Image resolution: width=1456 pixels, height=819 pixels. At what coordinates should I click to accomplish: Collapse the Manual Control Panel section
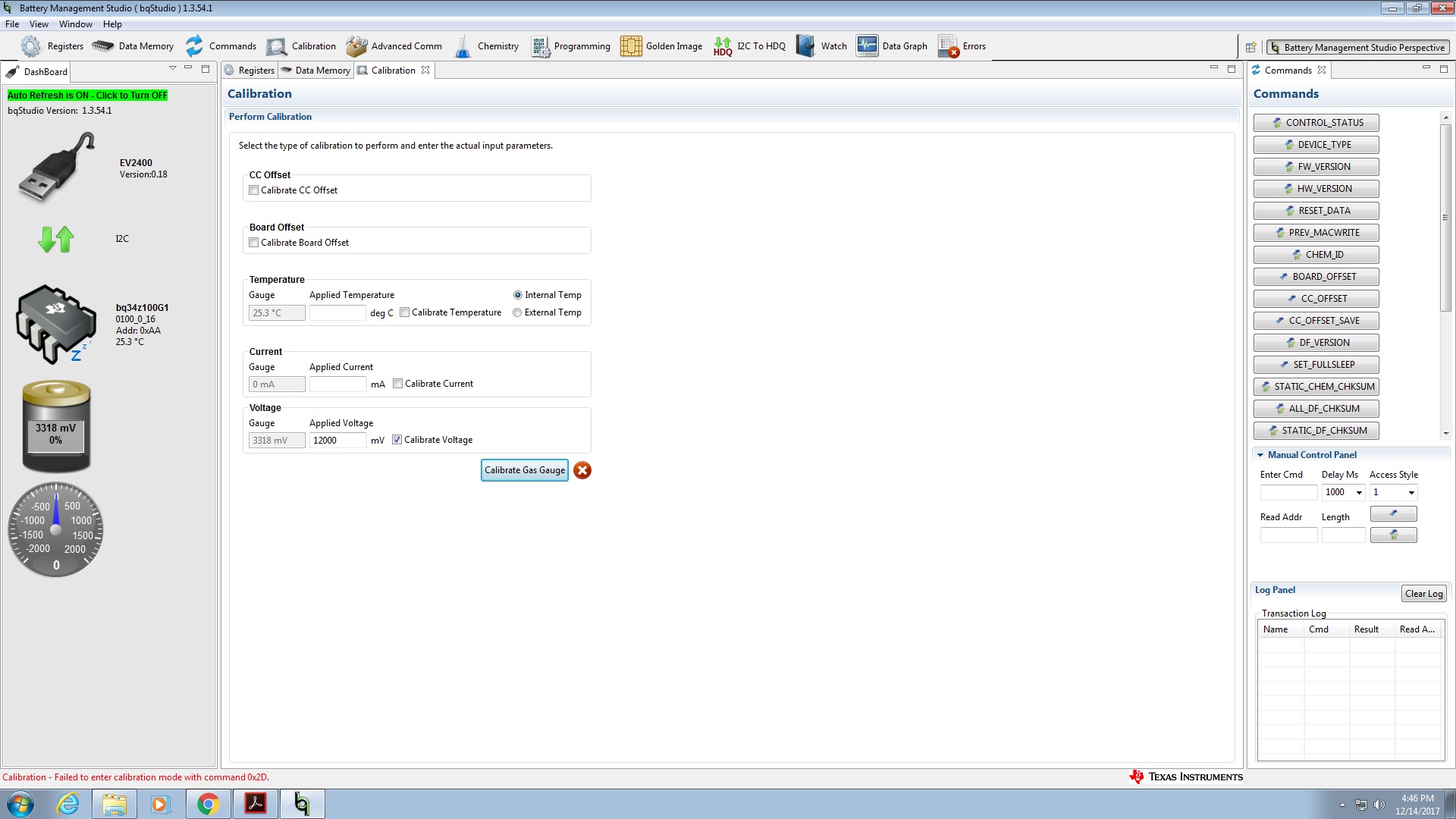(1260, 455)
